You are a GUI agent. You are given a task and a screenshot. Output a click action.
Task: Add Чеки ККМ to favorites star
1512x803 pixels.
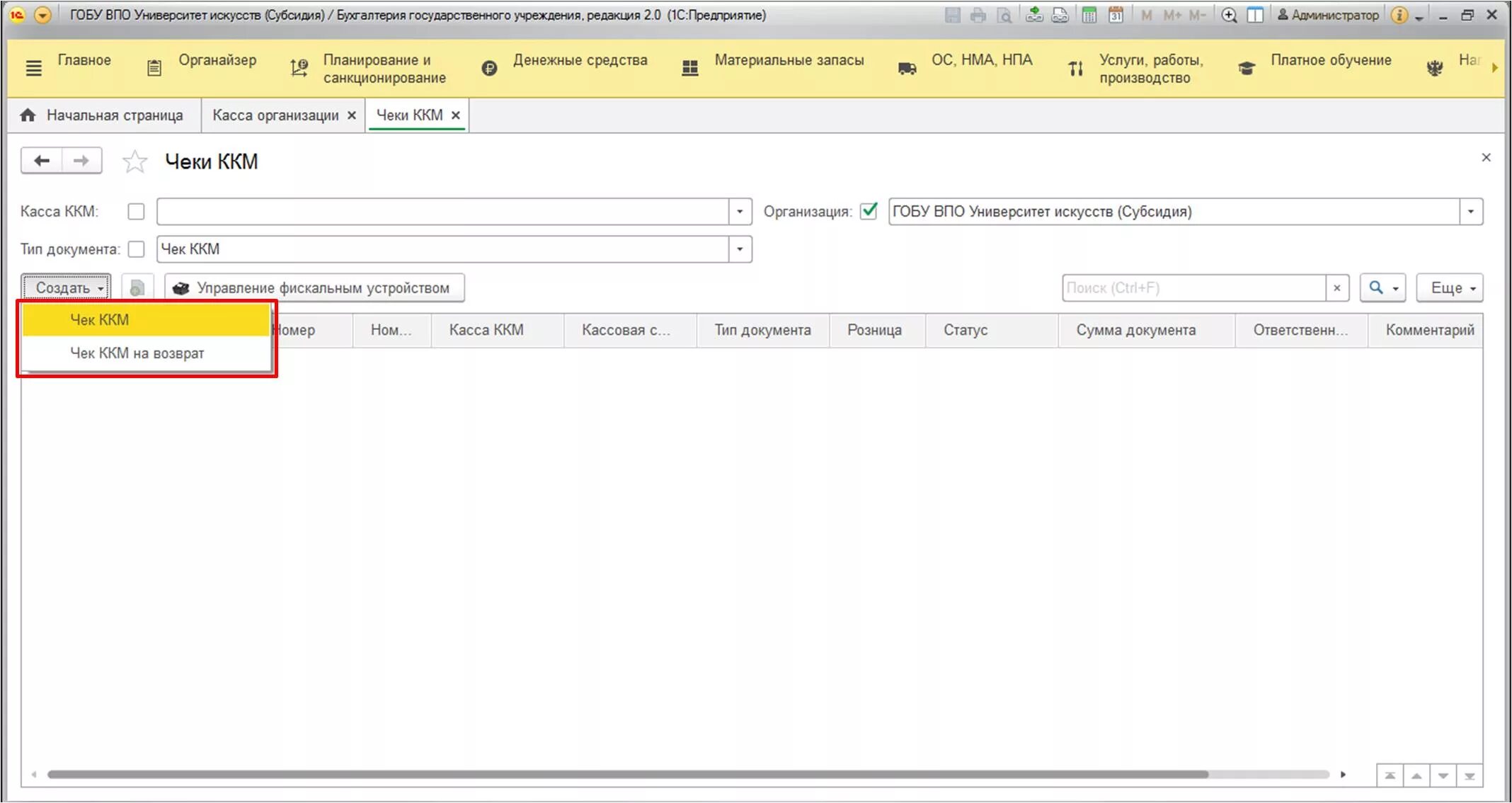tap(134, 161)
